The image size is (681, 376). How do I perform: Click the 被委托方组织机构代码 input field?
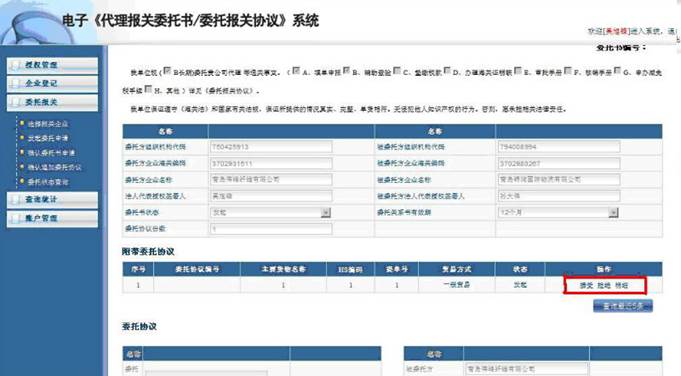(x=559, y=147)
